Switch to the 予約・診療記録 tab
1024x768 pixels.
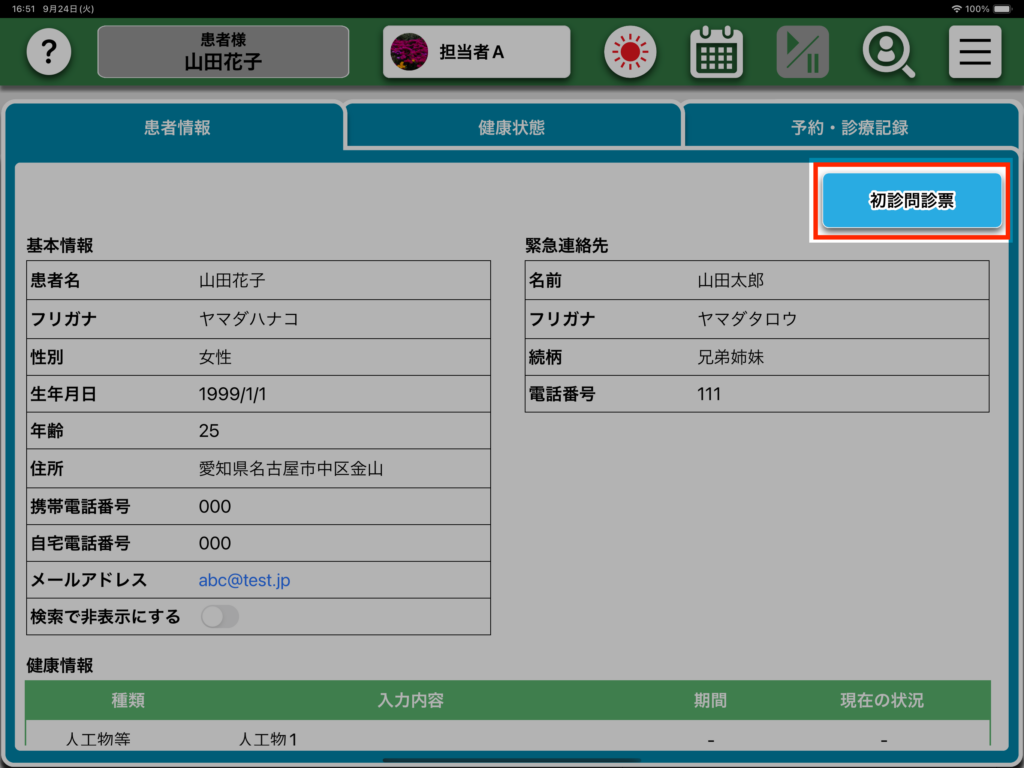tap(849, 128)
